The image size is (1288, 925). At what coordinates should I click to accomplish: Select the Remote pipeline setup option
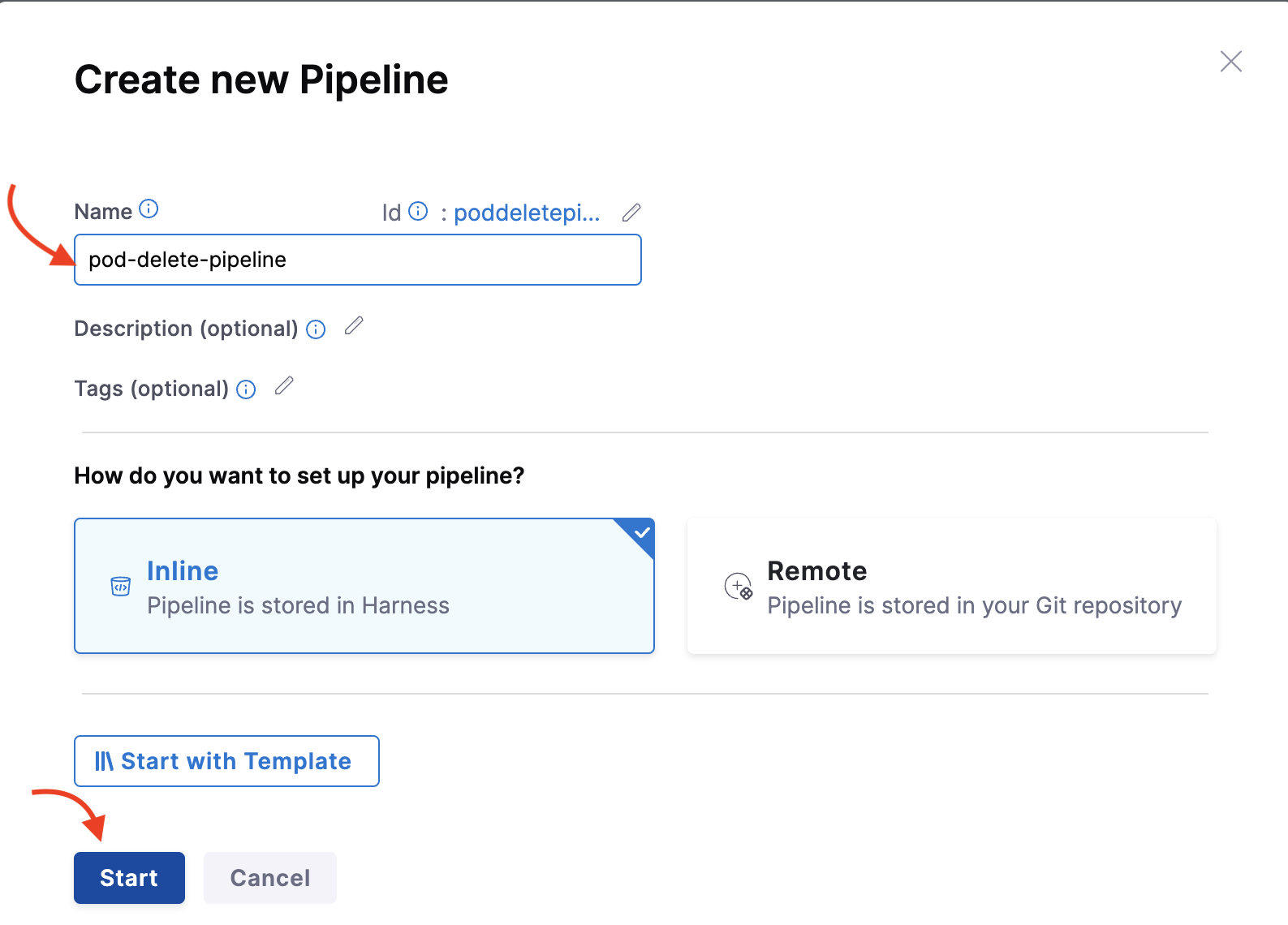951,586
